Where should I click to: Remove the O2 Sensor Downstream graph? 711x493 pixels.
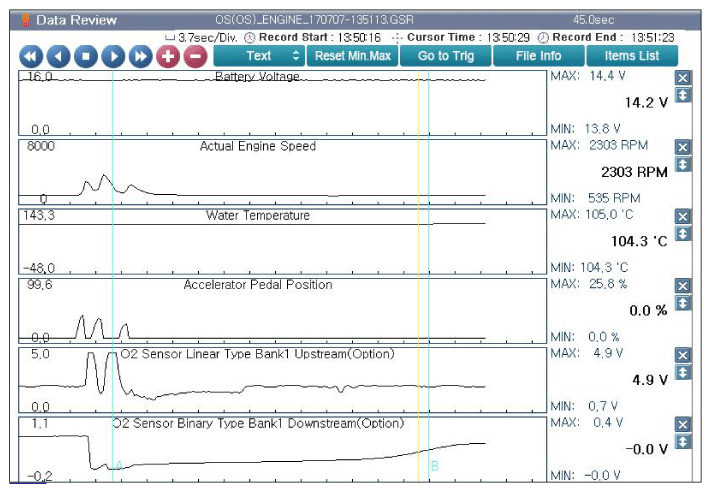point(683,425)
